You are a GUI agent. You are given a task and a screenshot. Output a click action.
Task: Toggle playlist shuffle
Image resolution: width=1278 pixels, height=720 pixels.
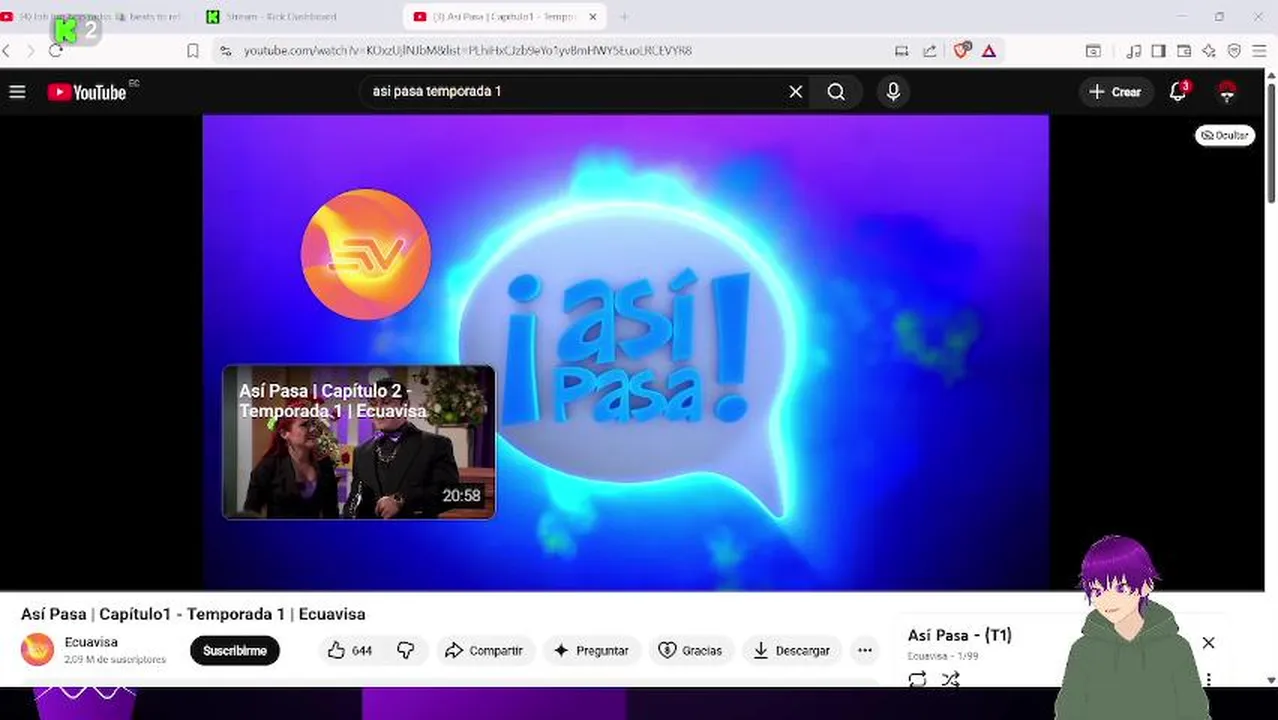tap(950, 679)
